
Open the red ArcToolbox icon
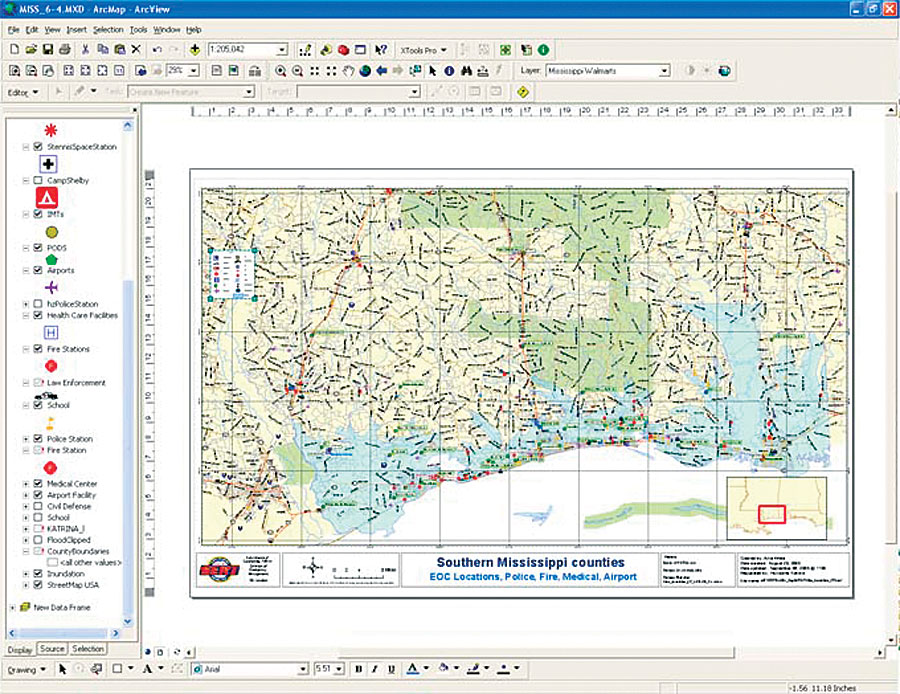click(343, 51)
